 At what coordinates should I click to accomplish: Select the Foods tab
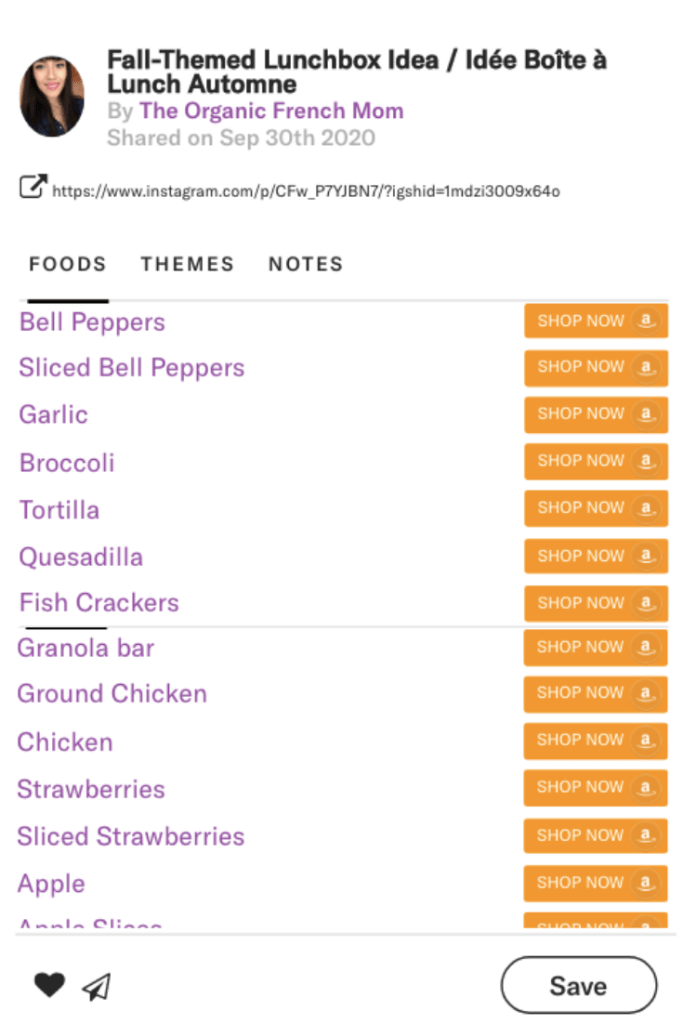[x=67, y=264]
